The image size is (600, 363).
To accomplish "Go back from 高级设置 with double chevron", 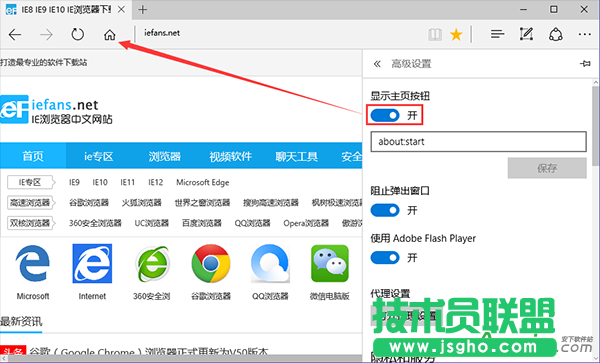I will click(x=377, y=64).
